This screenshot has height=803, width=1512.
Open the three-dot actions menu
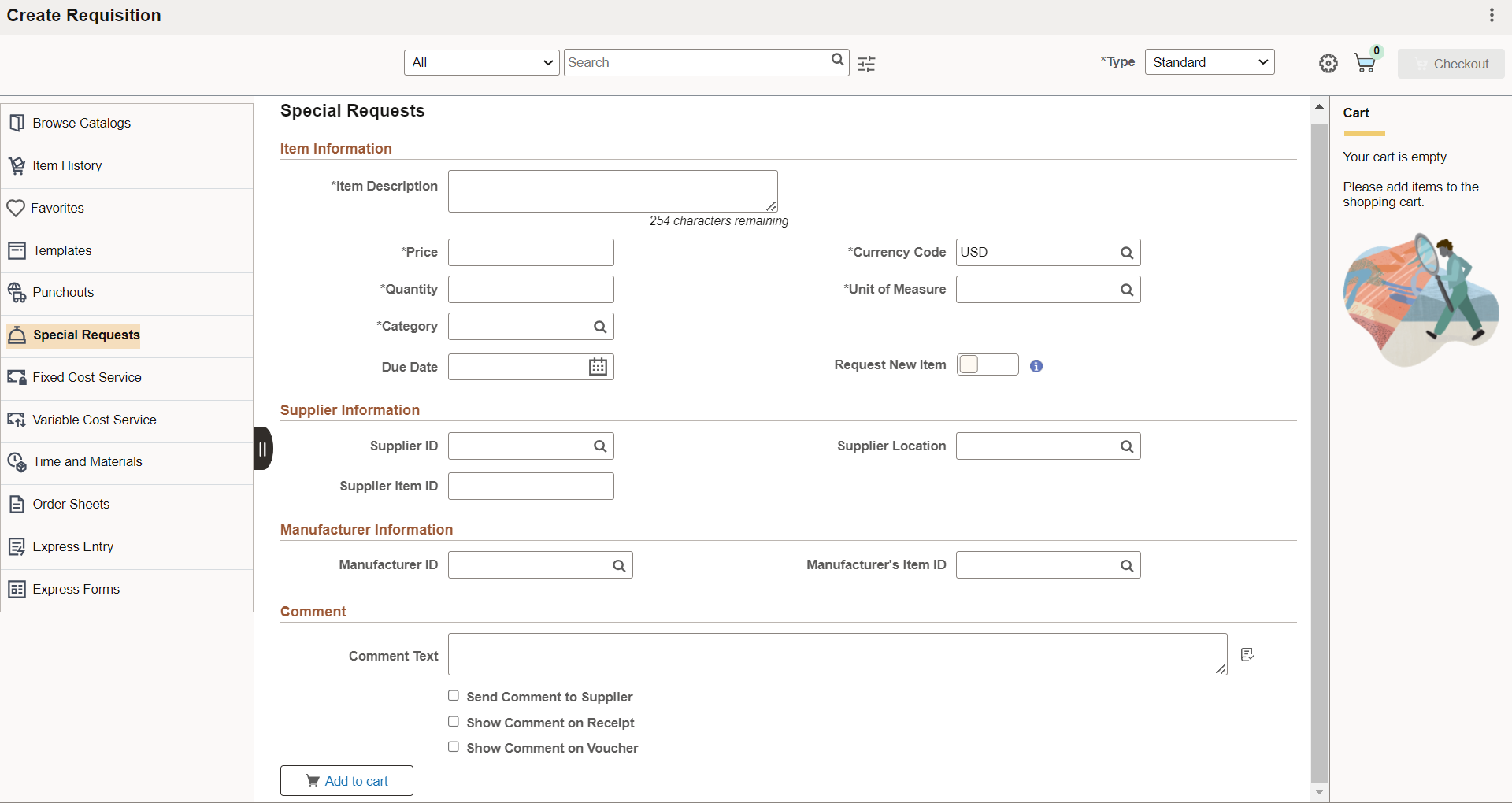1492,15
